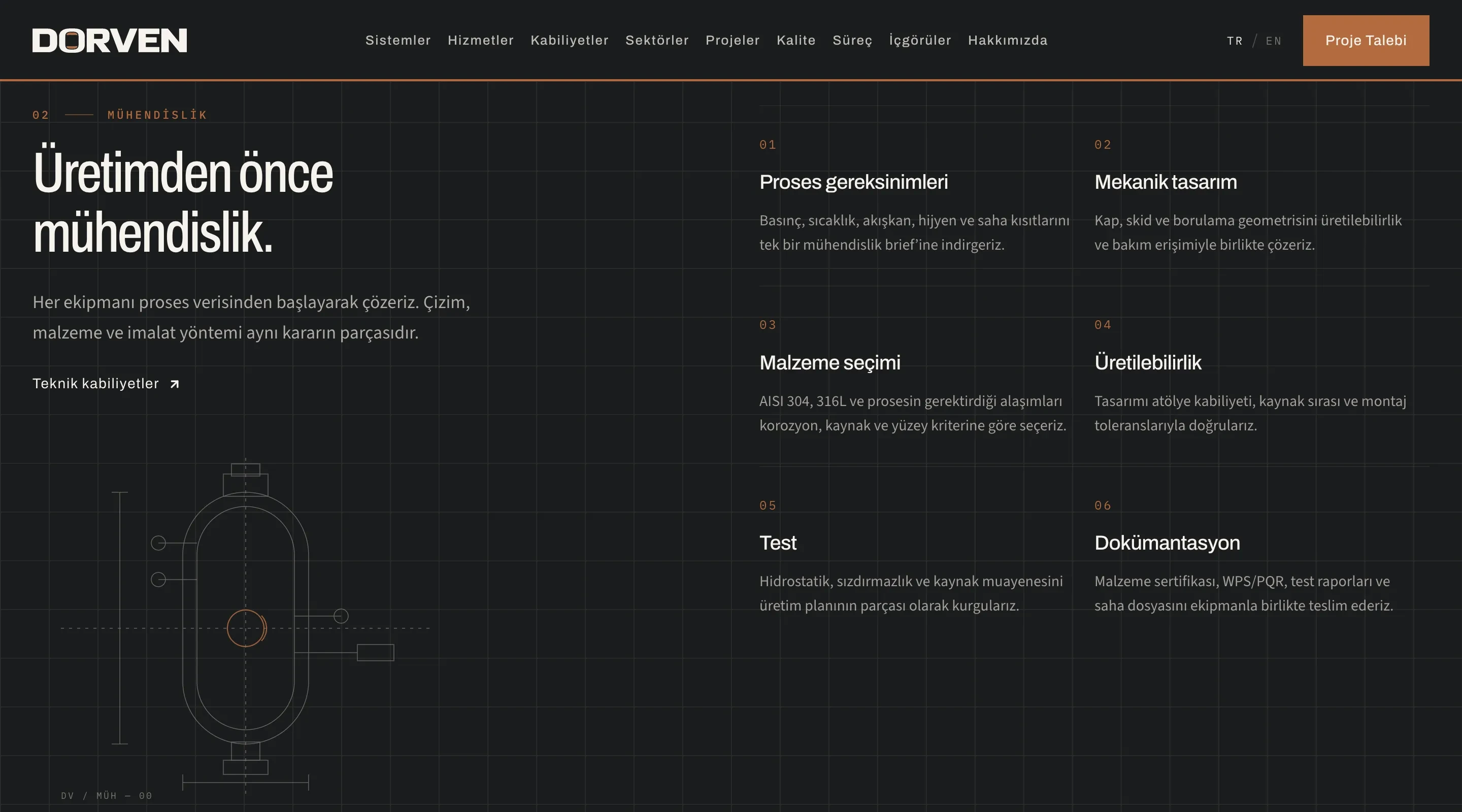1462x812 pixels.
Task: Click number 06 above Dokümantasyon
Action: (x=1103, y=505)
